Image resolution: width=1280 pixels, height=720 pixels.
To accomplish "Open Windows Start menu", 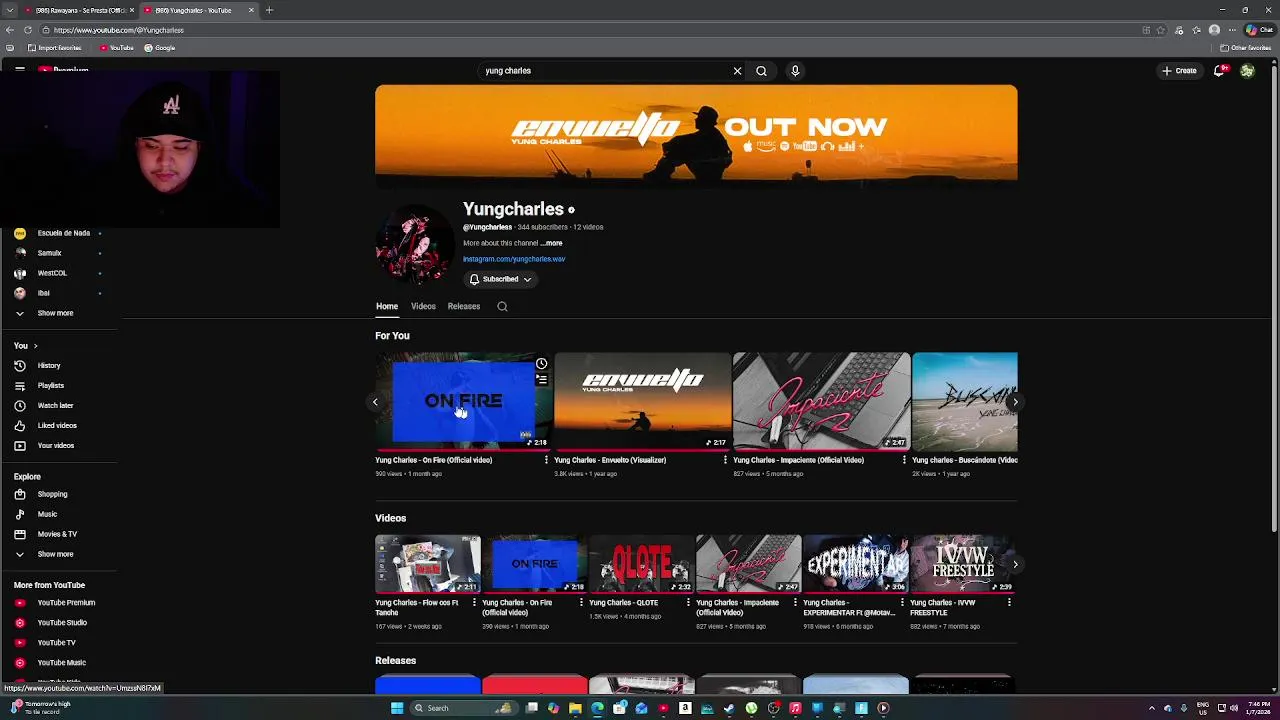I will click(x=397, y=708).
